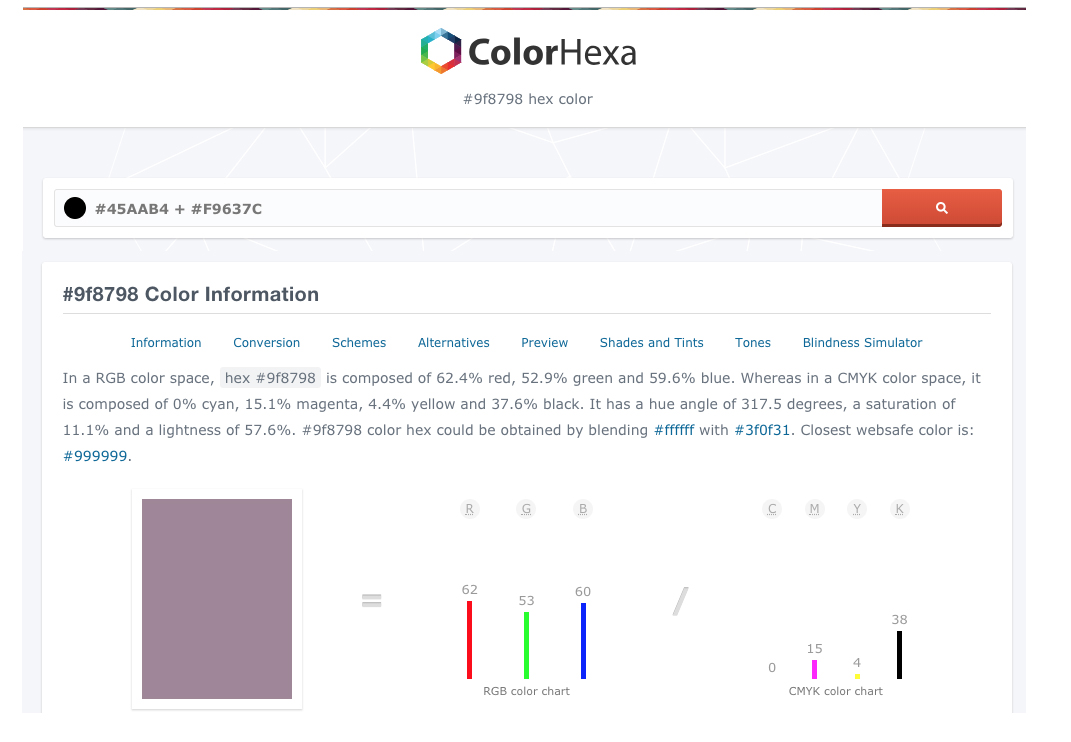
Task: Switch to the Conversion tab
Action: pyautogui.click(x=266, y=342)
